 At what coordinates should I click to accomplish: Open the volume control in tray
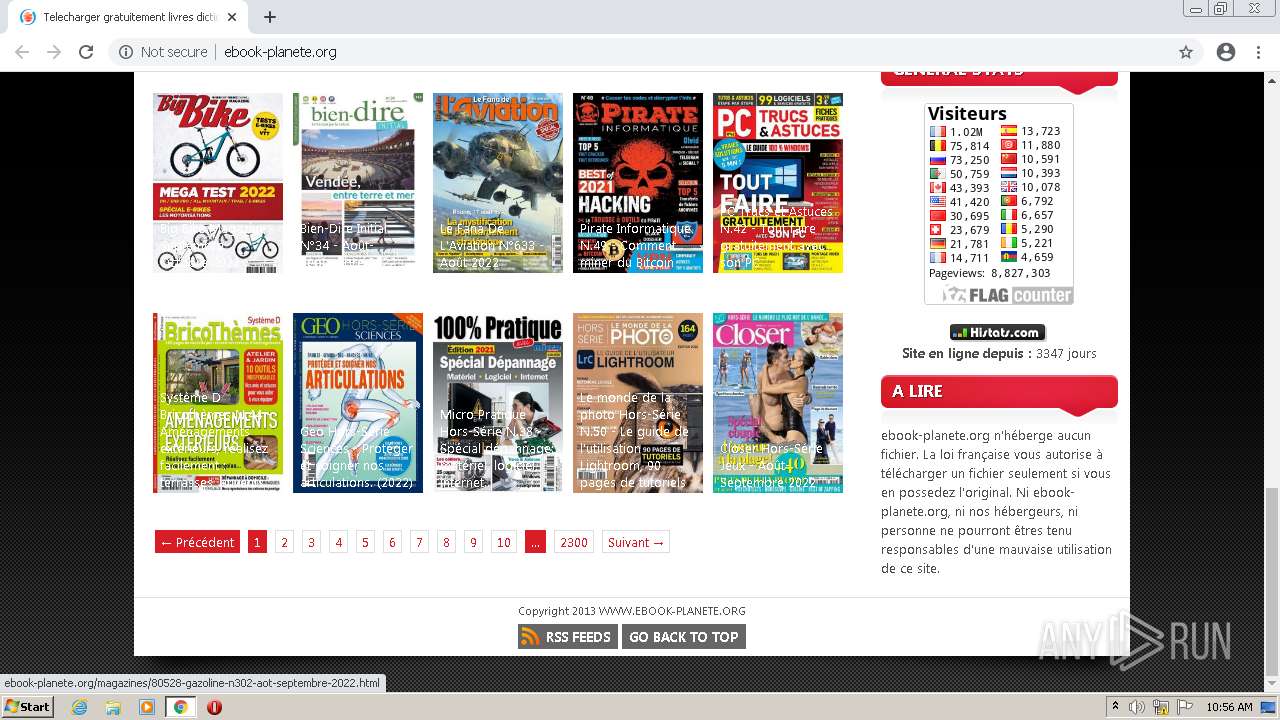coord(1136,707)
